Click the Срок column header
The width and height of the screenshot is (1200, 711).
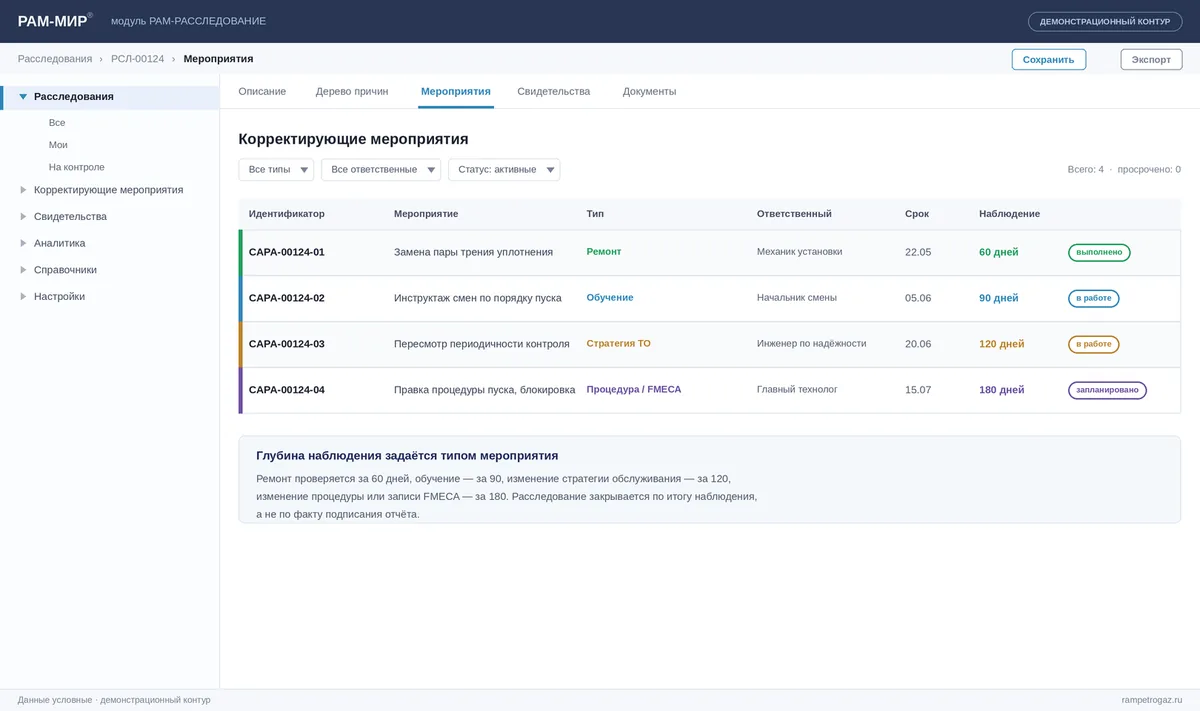(917, 214)
